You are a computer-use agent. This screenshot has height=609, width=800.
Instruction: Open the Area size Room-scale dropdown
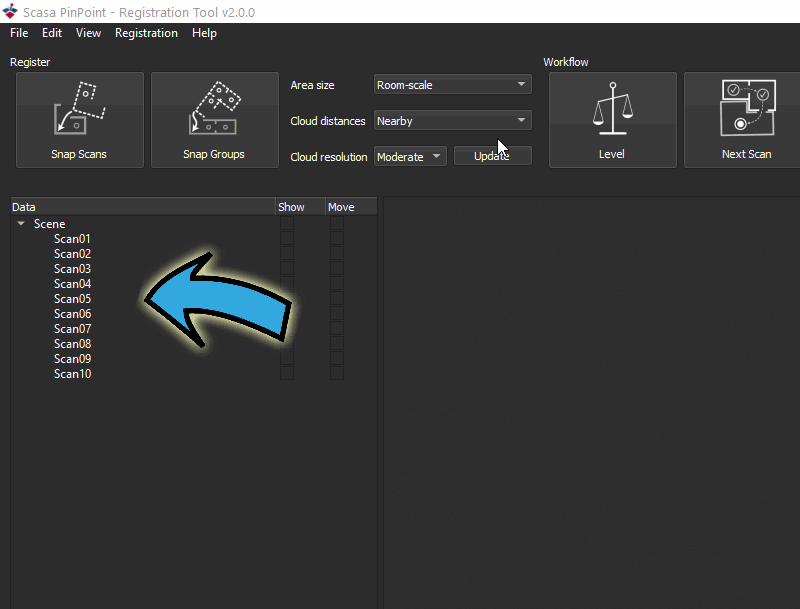(x=453, y=85)
